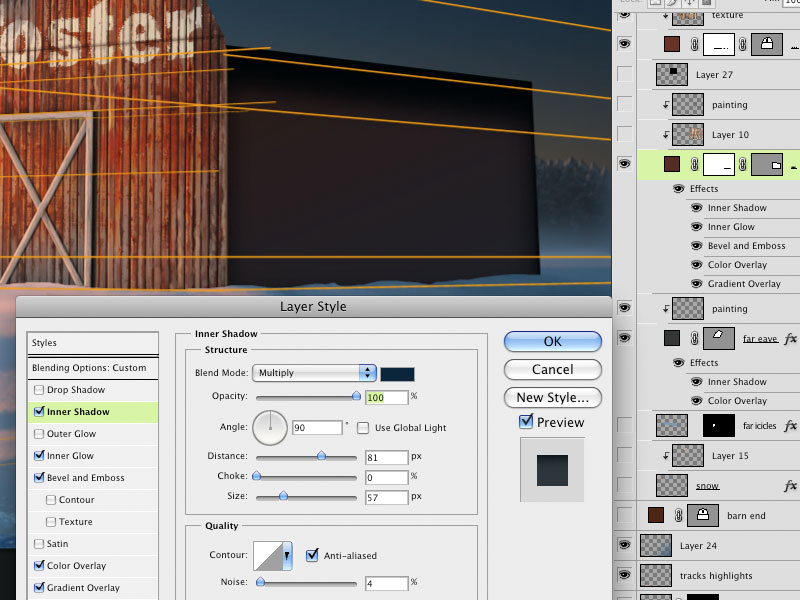Click New Style... button
Screen dimensions: 800x600
point(553,397)
